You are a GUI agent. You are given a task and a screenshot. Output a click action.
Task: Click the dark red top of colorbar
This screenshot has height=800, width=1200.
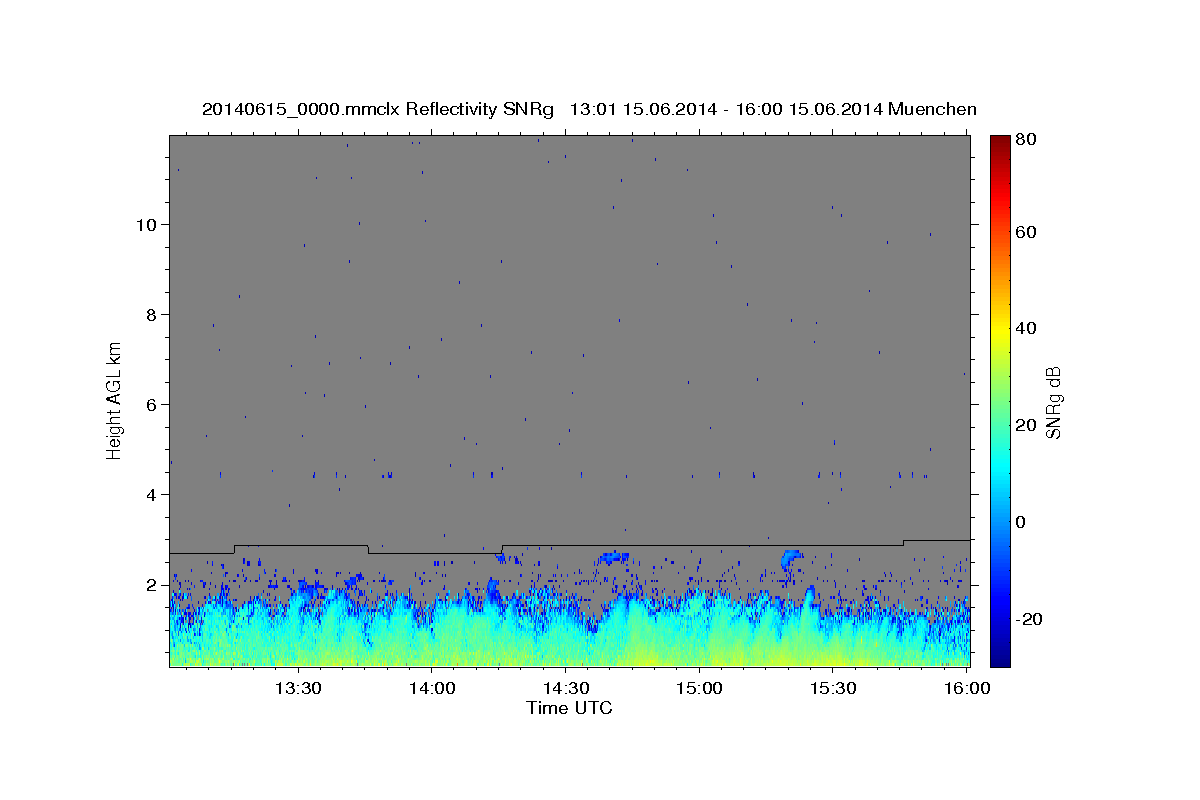[1000, 145]
